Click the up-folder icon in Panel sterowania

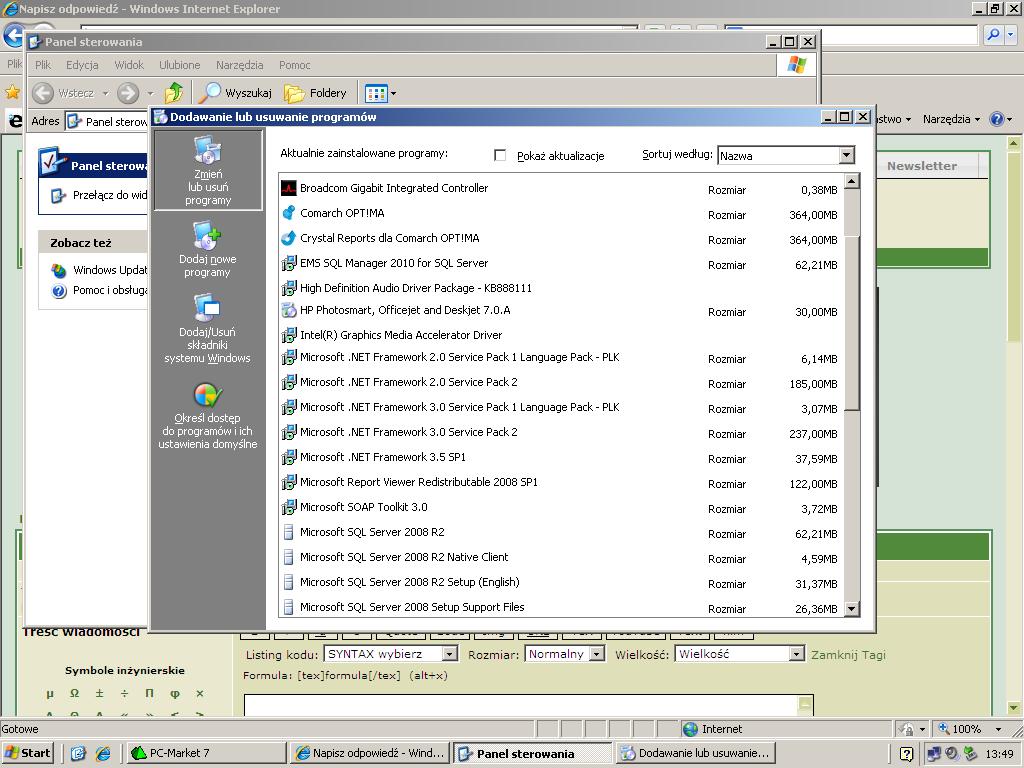coord(174,93)
